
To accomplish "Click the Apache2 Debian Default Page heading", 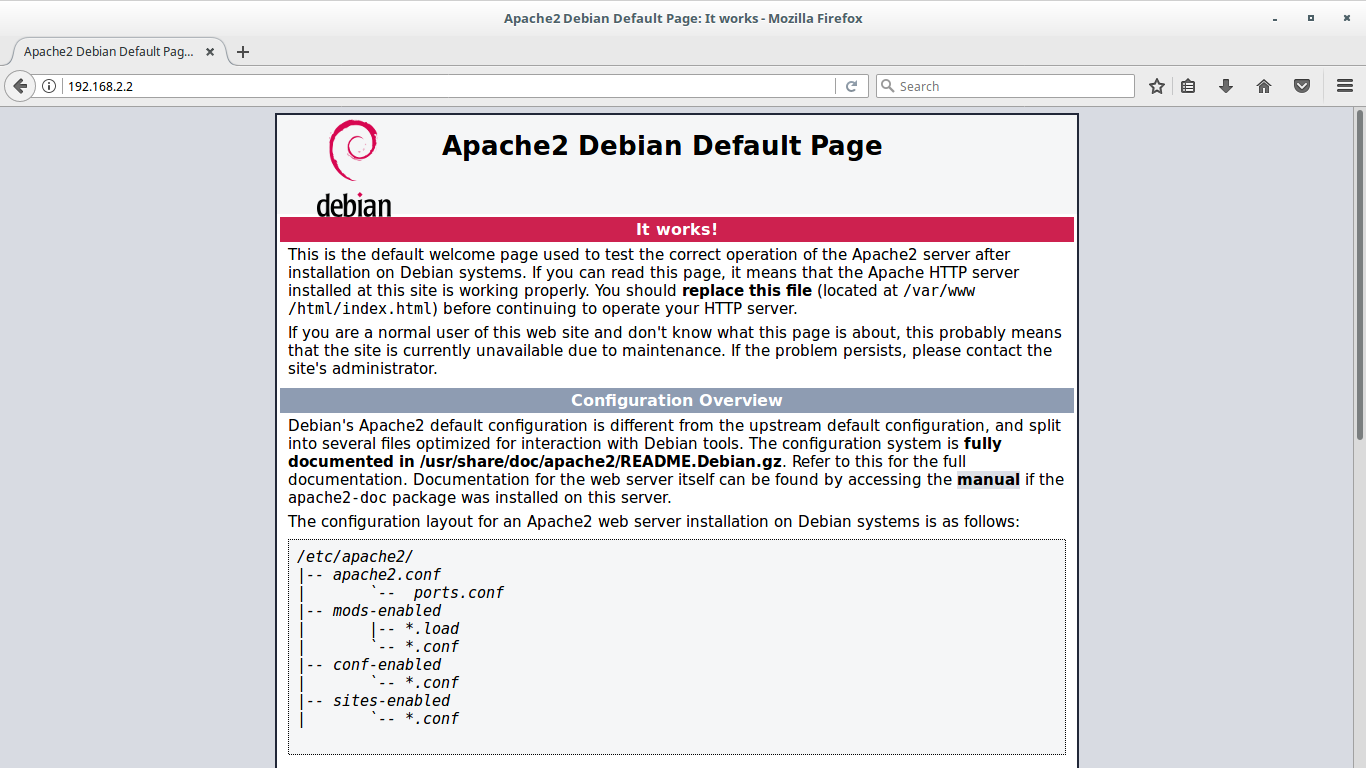I will pos(662,146).
